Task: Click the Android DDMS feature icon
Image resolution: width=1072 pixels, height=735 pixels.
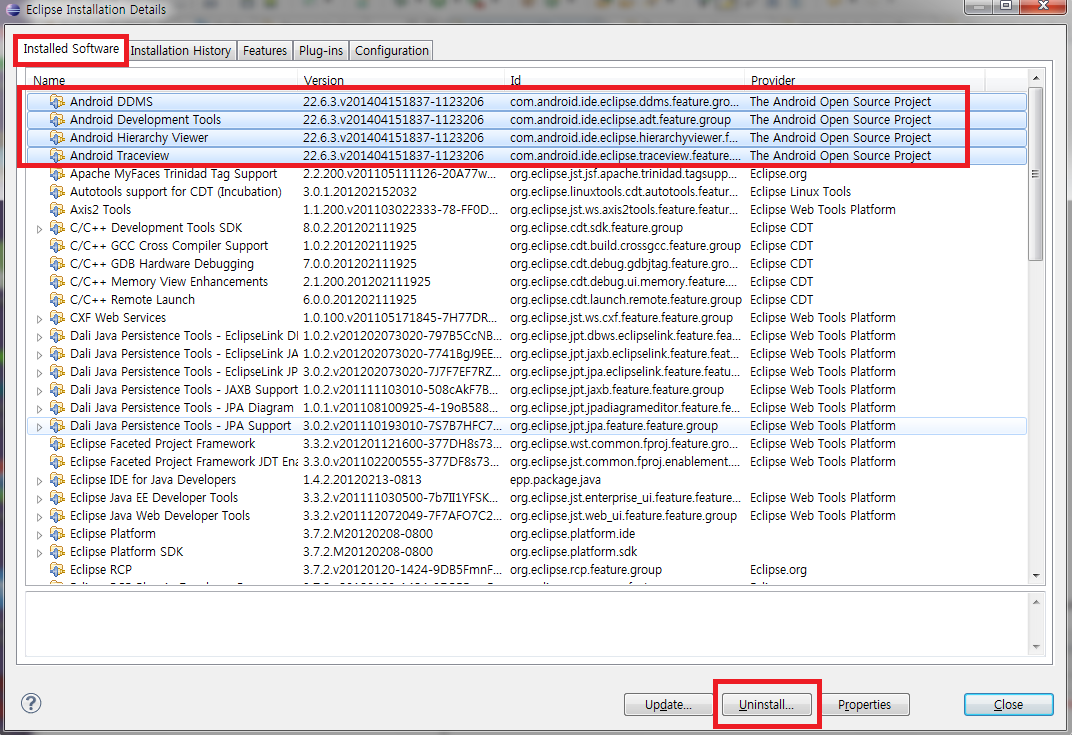Action: pyautogui.click(x=58, y=101)
